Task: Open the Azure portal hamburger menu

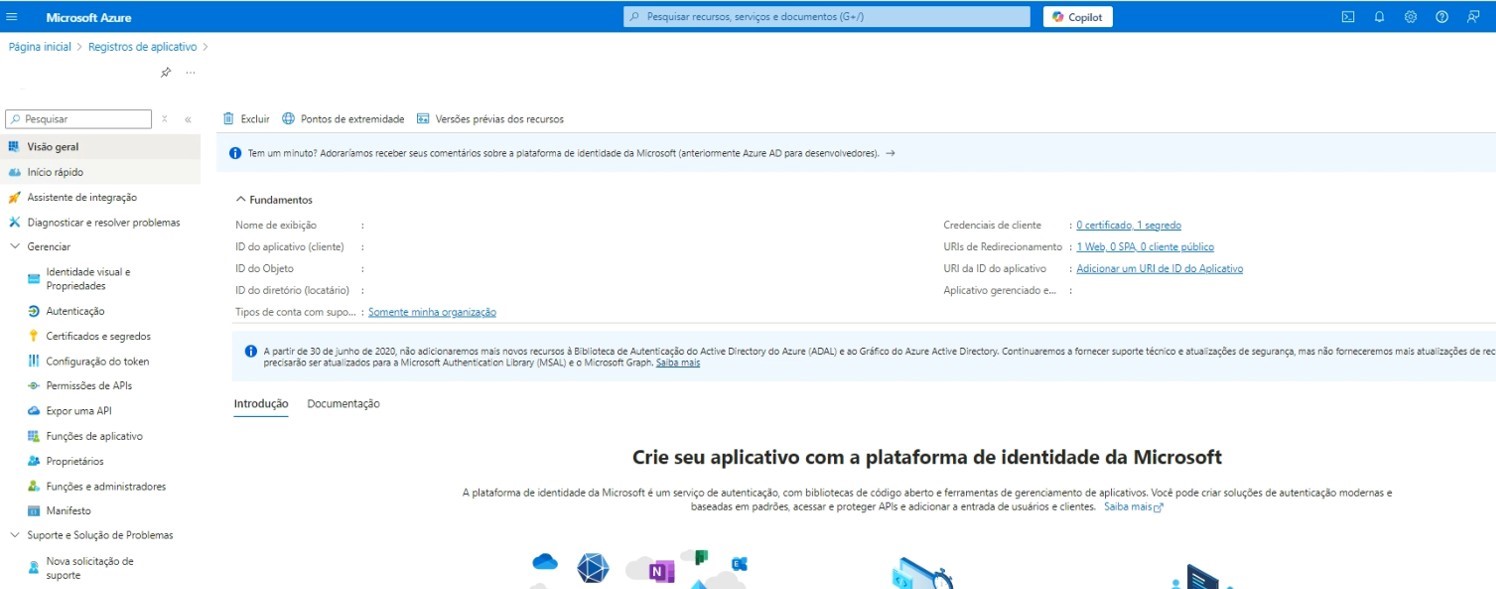Action: (12, 17)
